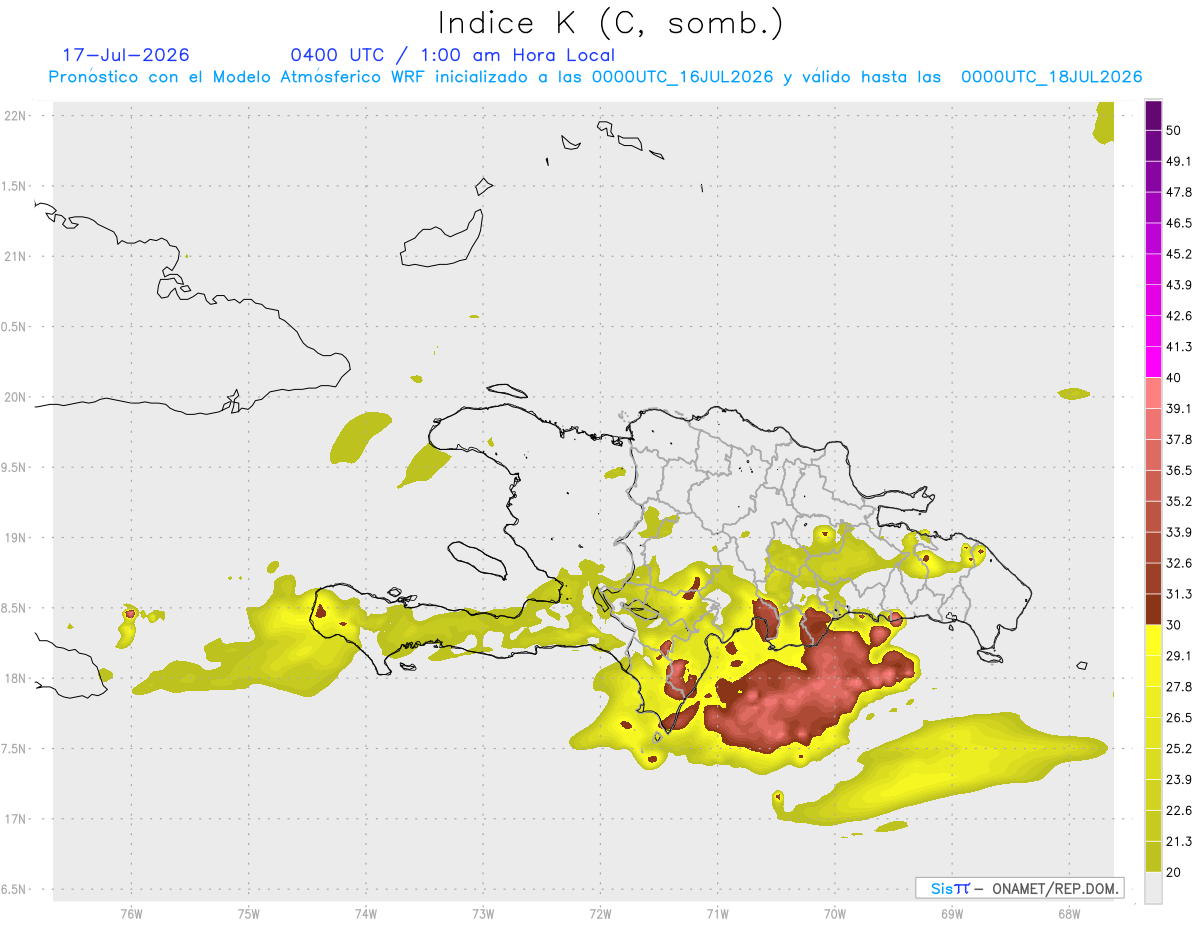Click the color scale value 40

coord(1173,377)
